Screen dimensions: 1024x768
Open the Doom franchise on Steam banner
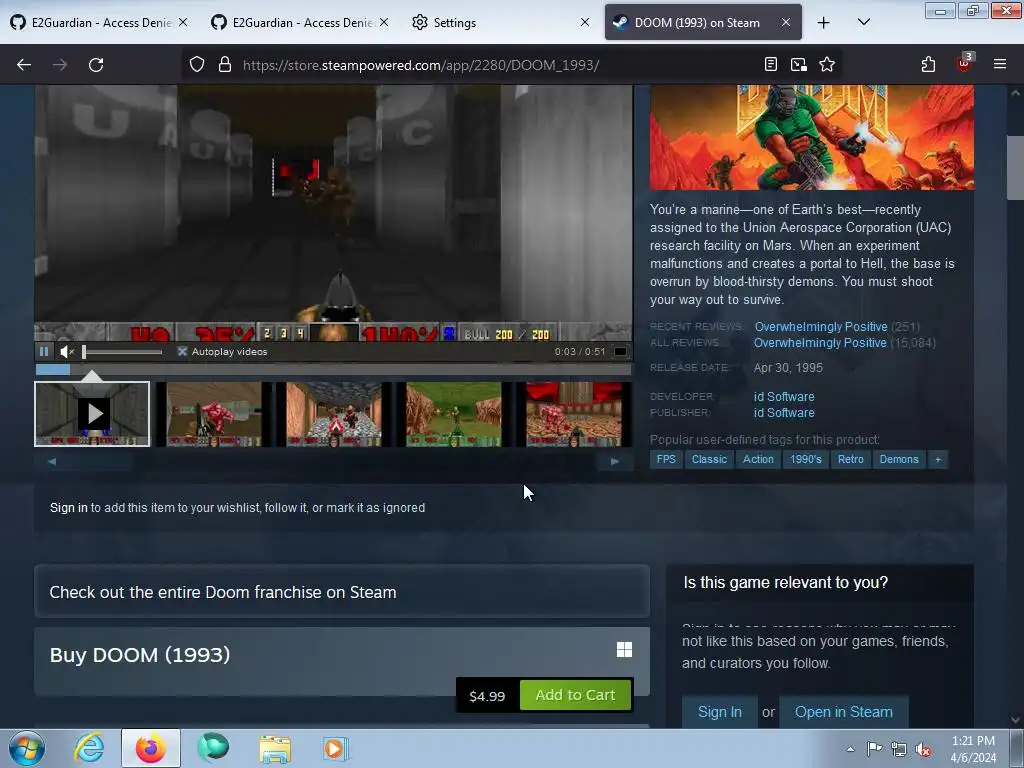coord(342,592)
